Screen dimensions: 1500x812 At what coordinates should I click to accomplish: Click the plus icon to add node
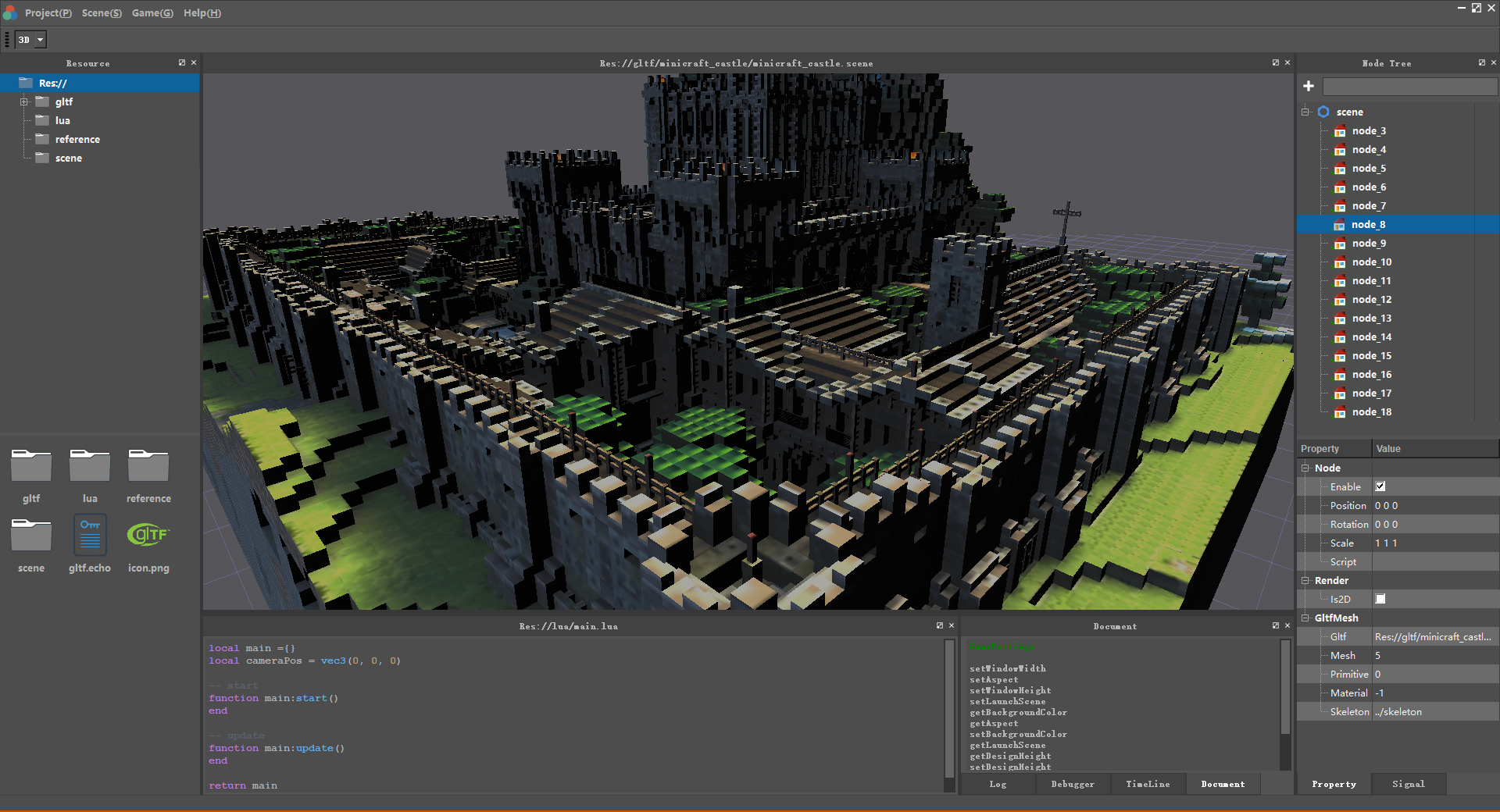(1309, 86)
